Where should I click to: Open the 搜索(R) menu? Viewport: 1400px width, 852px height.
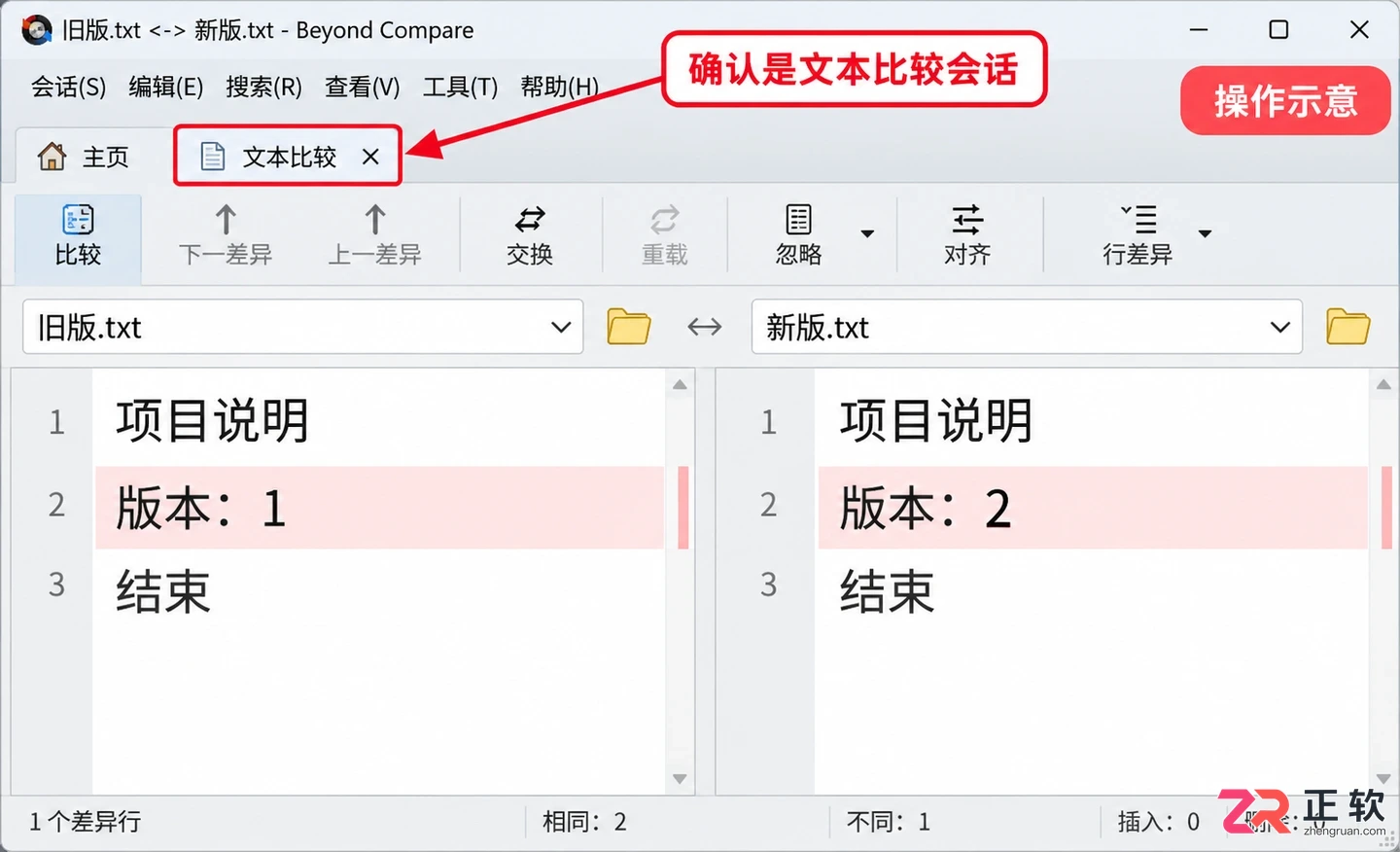point(264,87)
